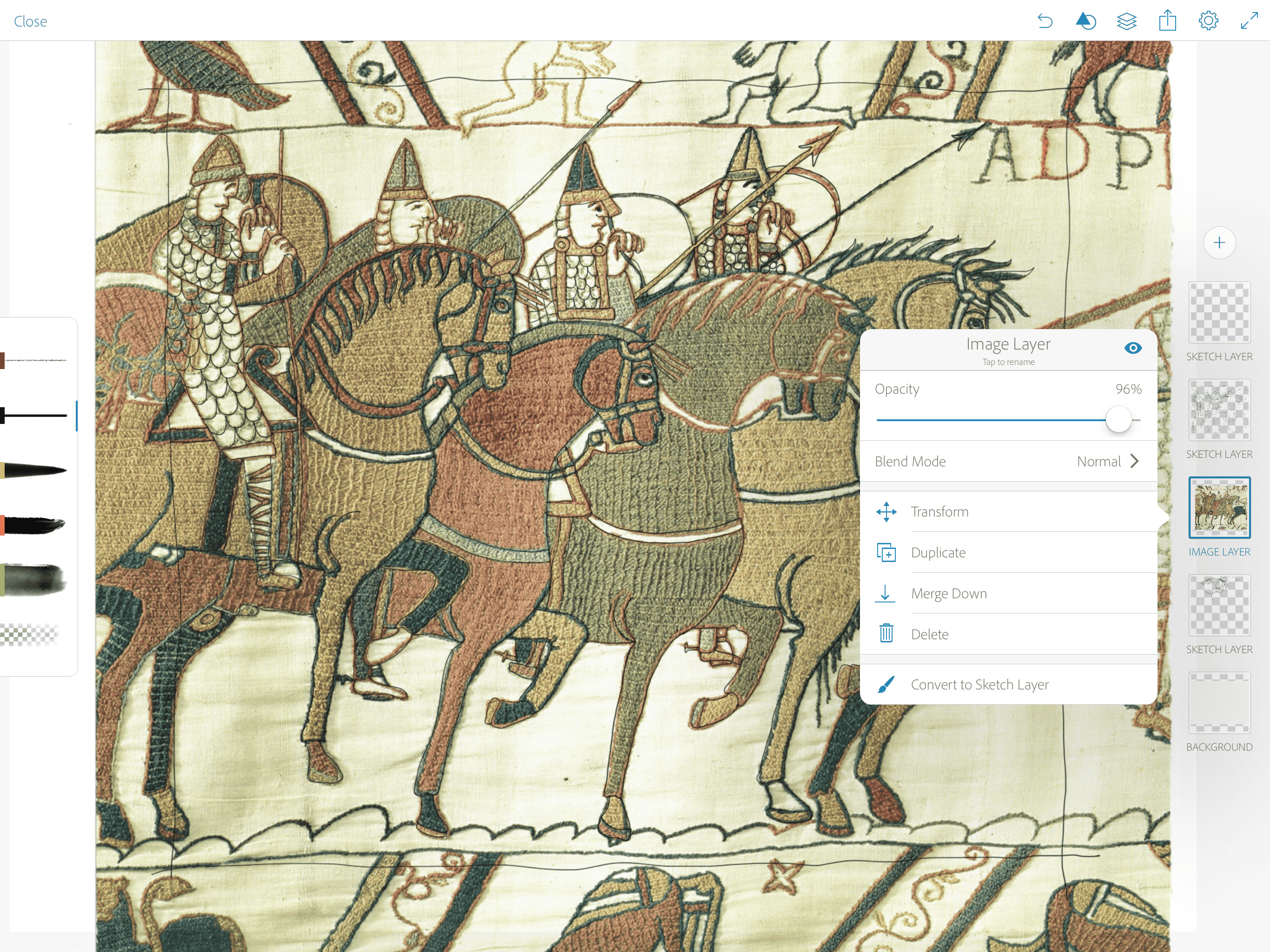This screenshot has width=1270, height=952.
Task: Select the Sketch Layer directly above Image Layer
Action: click(1219, 410)
